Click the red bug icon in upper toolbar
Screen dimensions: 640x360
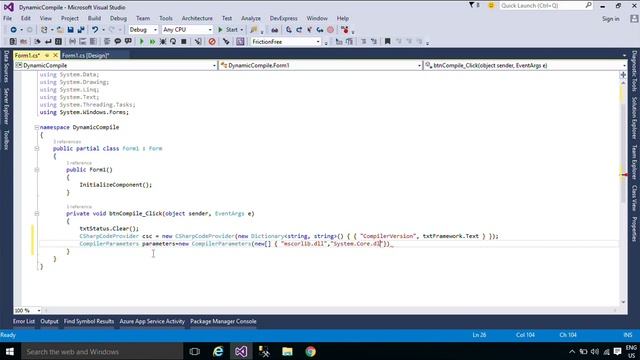coord(345,30)
